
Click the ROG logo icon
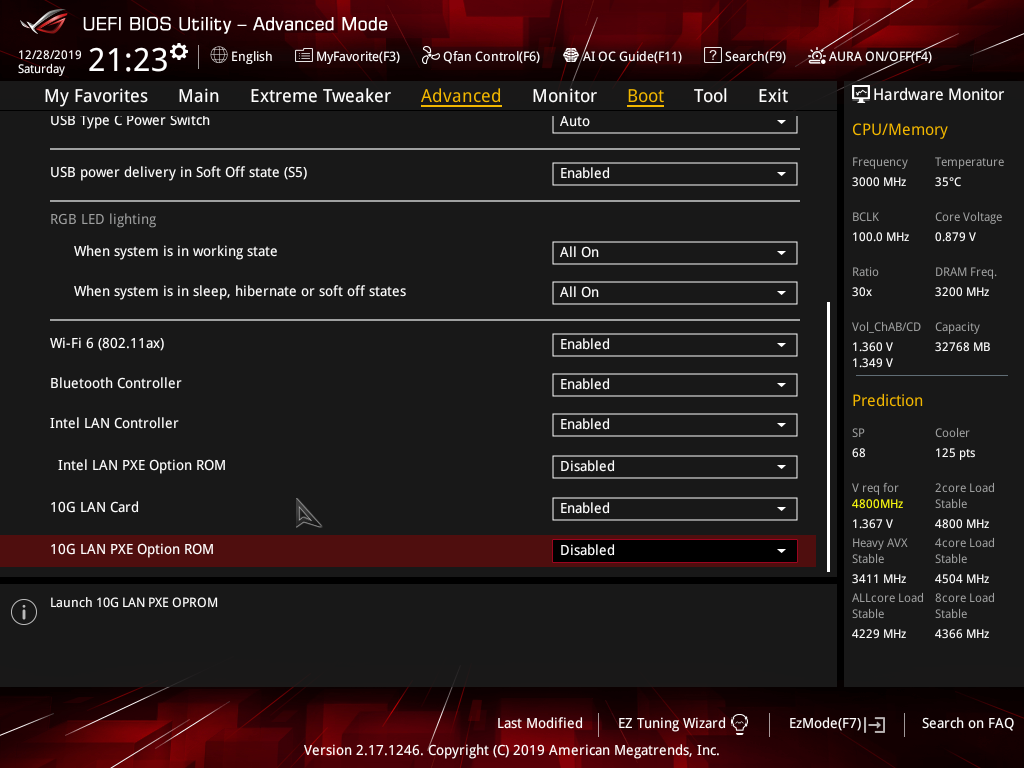44,23
